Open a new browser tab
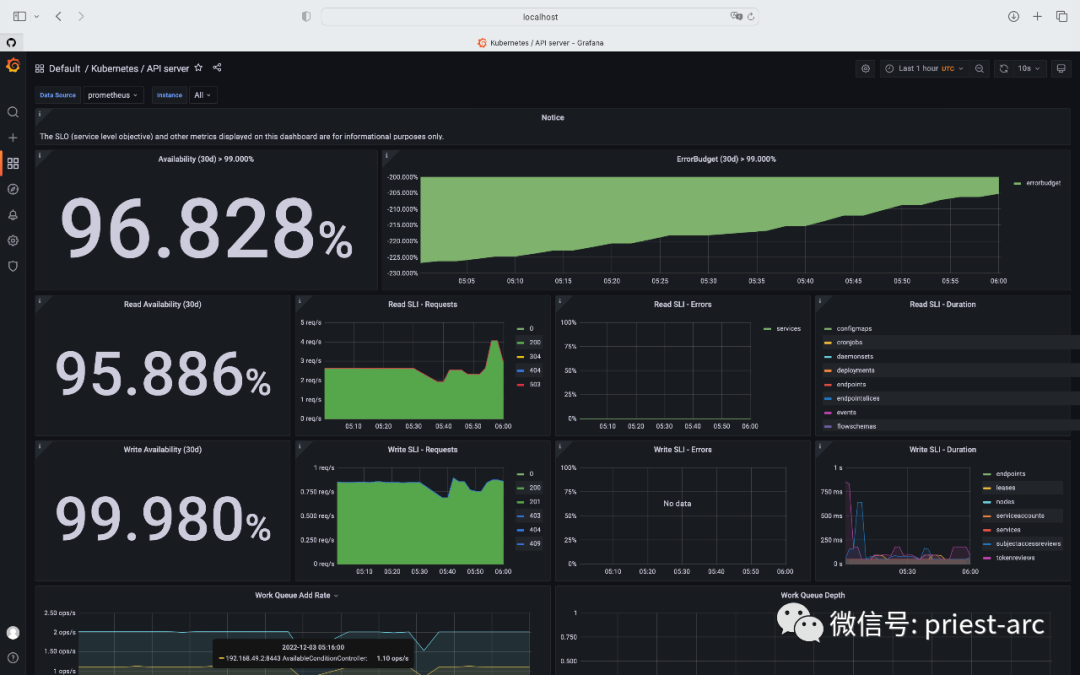1080x675 pixels. point(1037,16)
